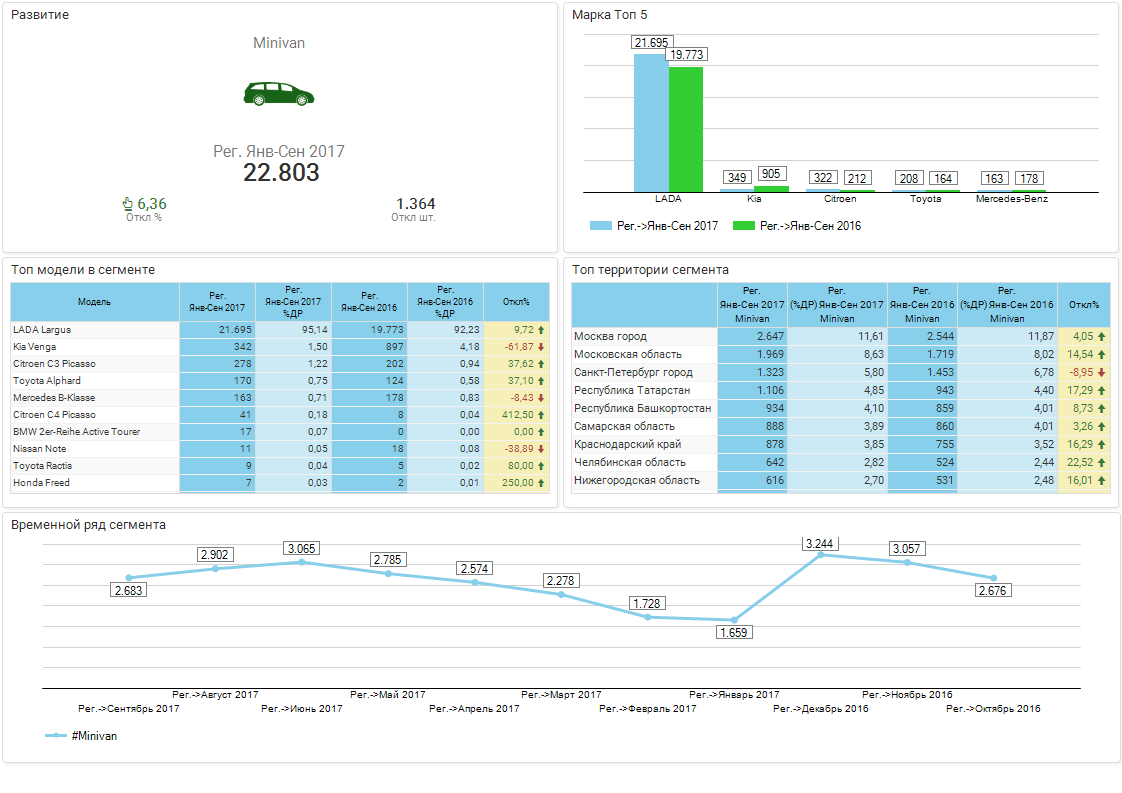Click time series point labeled 1.728
This screenshot has height=793, width=1122.
point(648,617)
